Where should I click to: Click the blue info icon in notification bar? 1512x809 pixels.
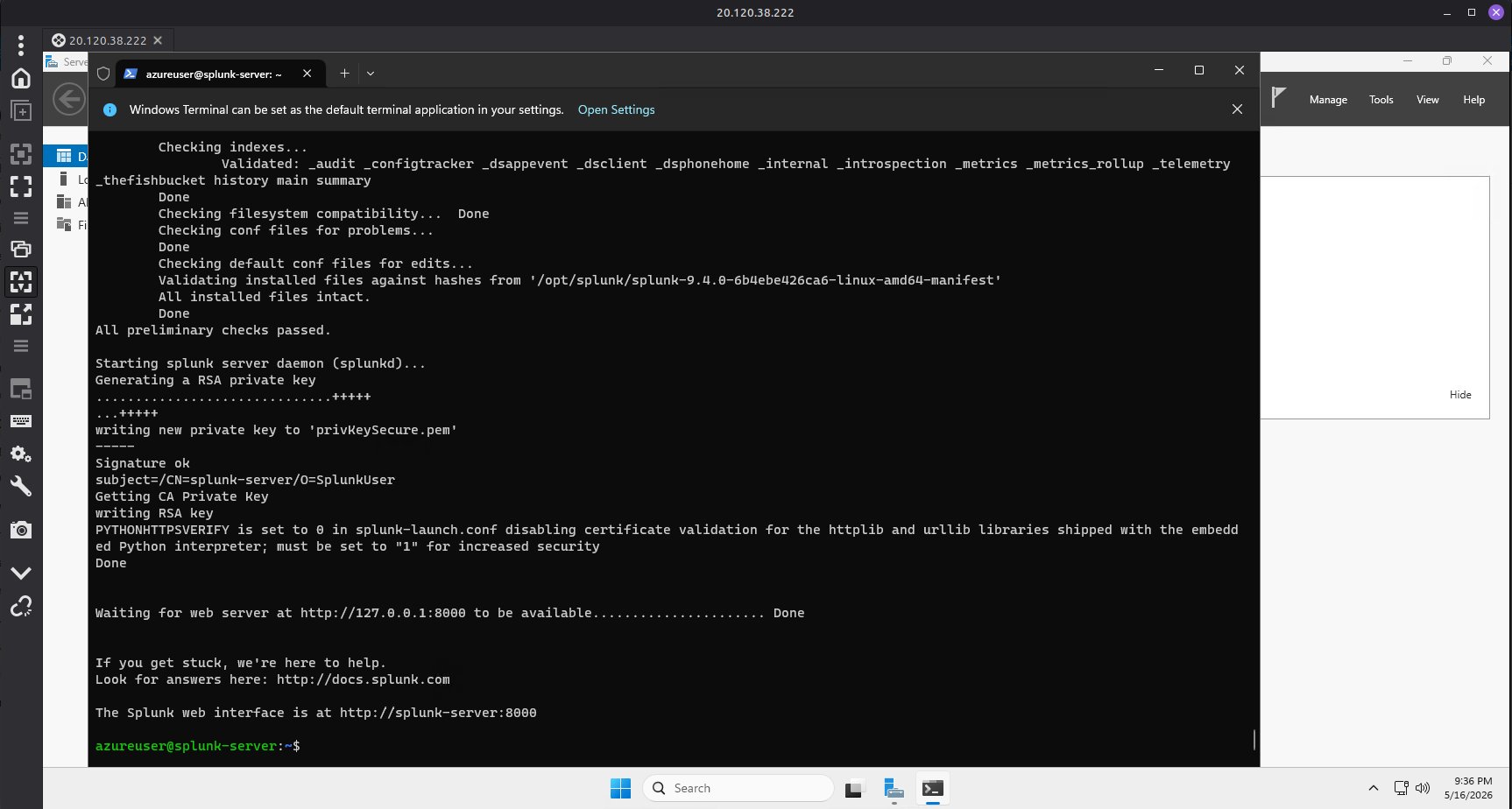(110, 109)
